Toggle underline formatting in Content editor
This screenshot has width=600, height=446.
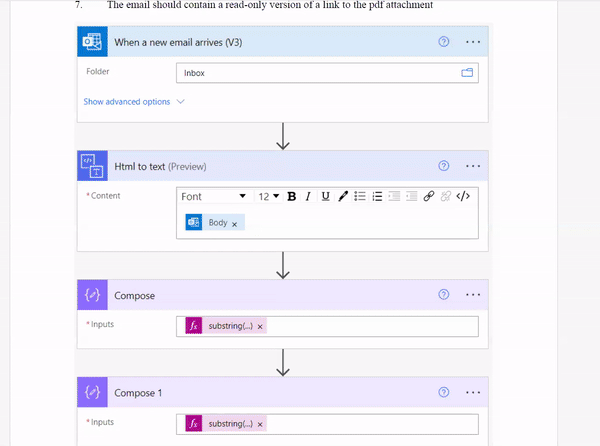[x=325, y=197]
